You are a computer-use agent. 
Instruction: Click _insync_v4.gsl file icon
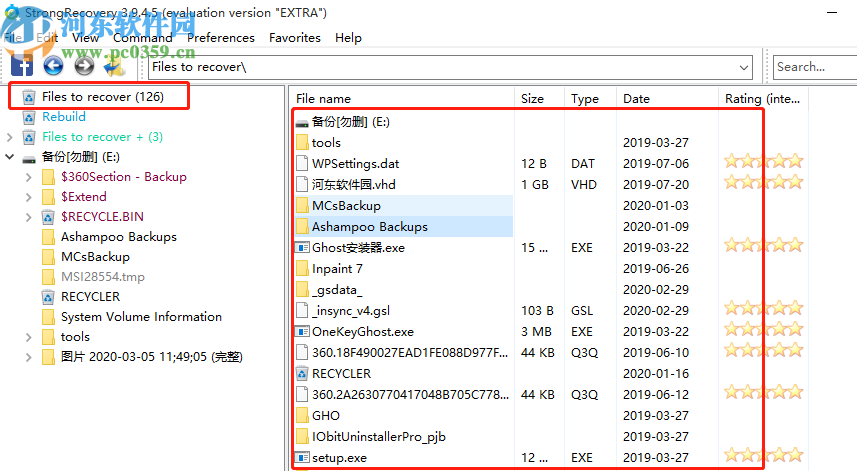302,311
